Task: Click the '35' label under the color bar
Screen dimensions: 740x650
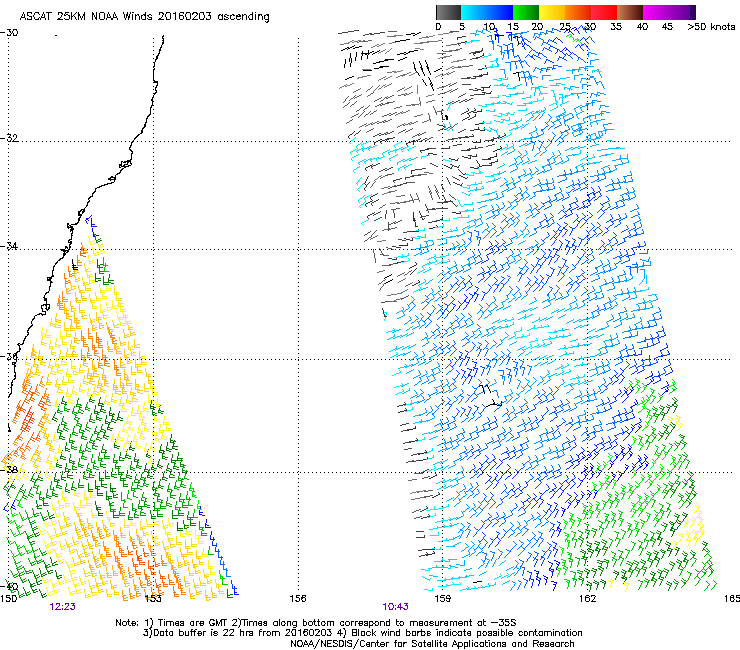Action: (x=616, y=27)
